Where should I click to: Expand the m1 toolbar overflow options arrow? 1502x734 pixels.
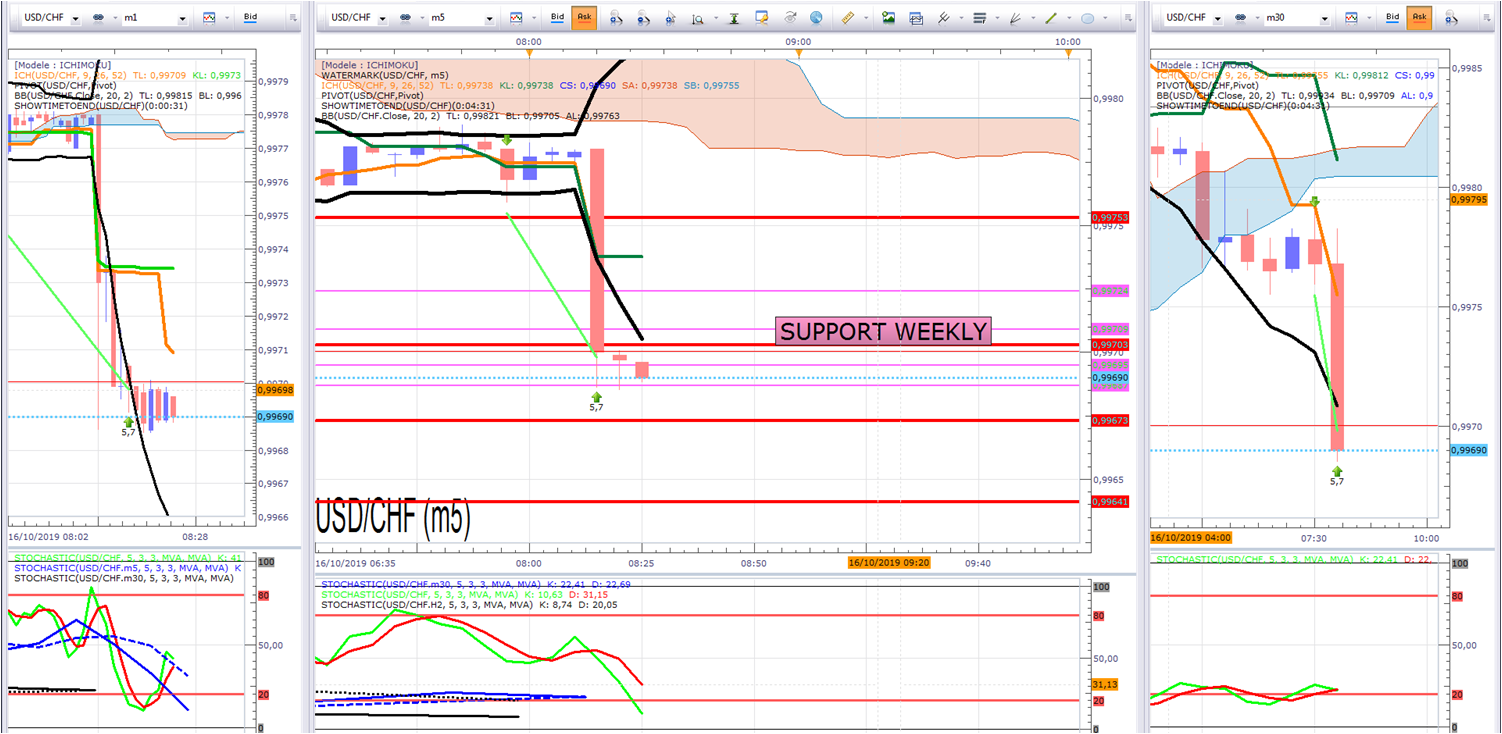pyautogui.click(x=292, y=18)
